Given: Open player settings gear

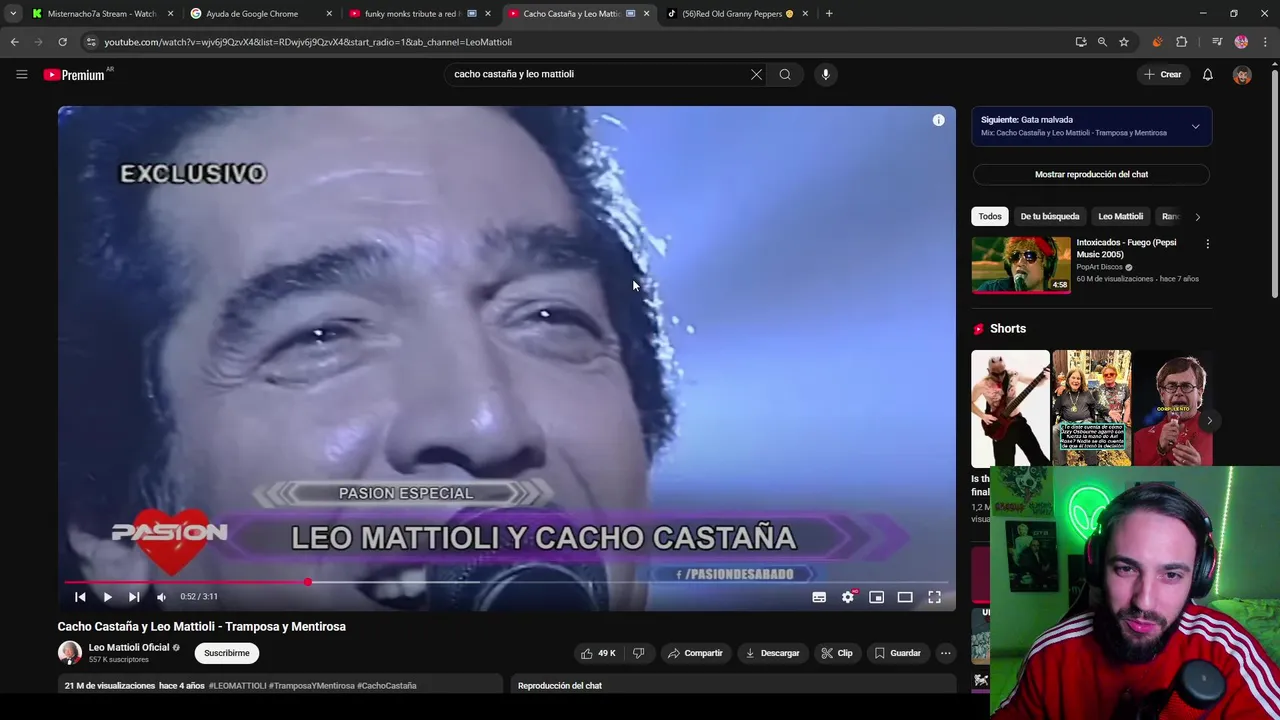Looking at the screenshot, I should click(x=848, y=597).
